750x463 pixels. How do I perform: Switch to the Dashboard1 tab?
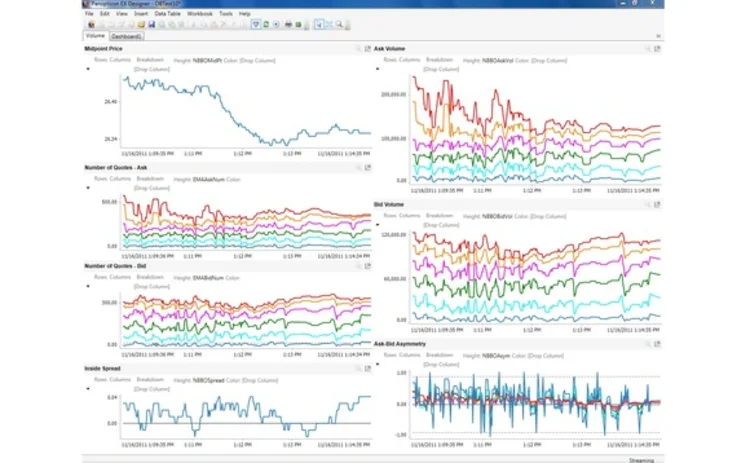pyautogui.click(x=126, y=36)
